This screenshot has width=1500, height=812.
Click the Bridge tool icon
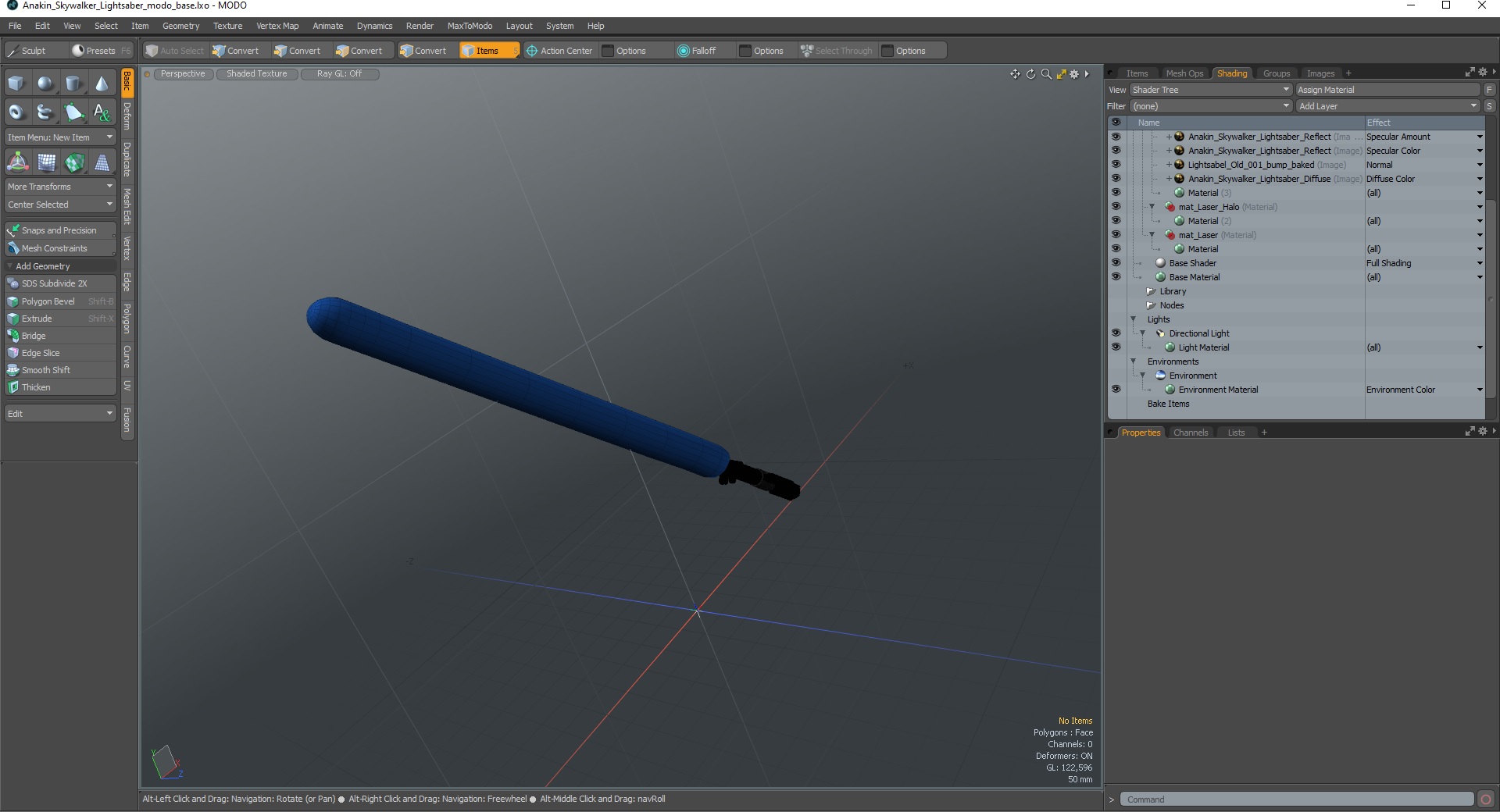tap(13, 336)
